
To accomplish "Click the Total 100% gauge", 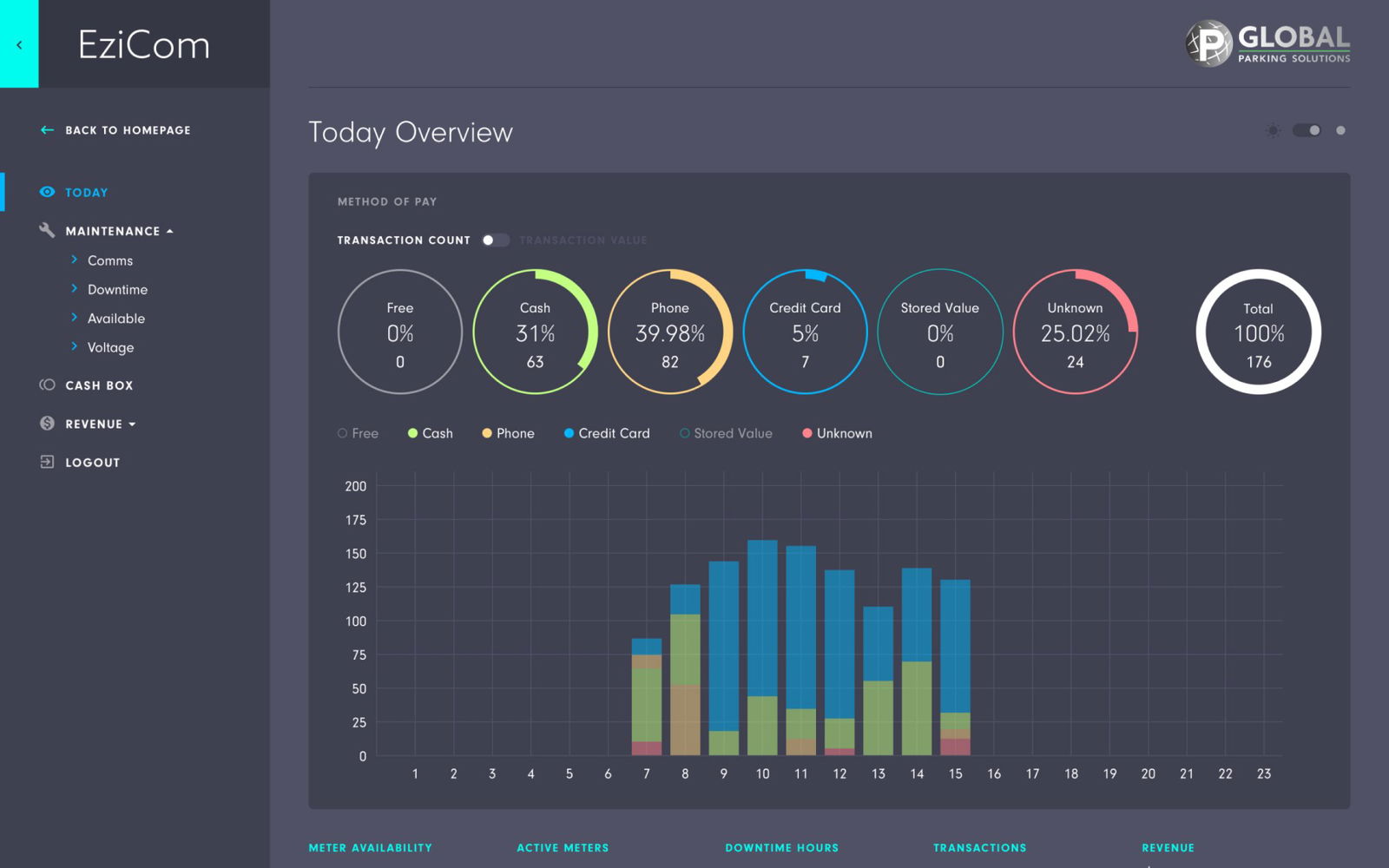I will click(x=1259, y=332).
